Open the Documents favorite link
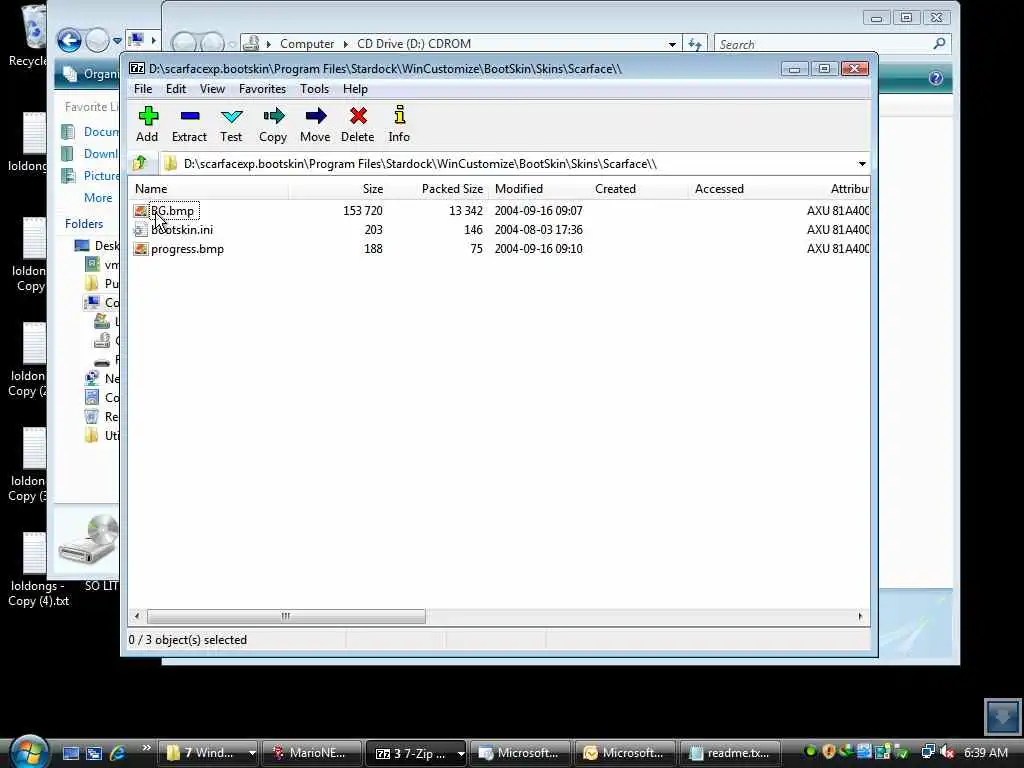 (91, 132)
